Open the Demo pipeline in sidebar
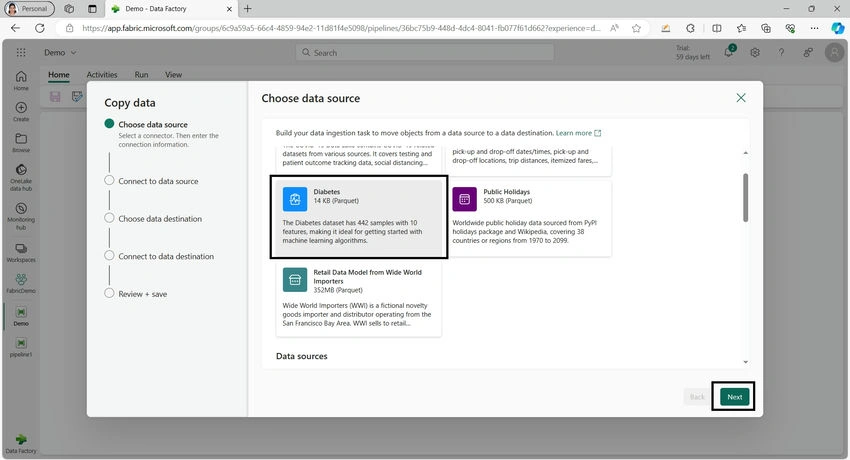Image resolution: width=850 pixels, height=460 pixels. 21,315
